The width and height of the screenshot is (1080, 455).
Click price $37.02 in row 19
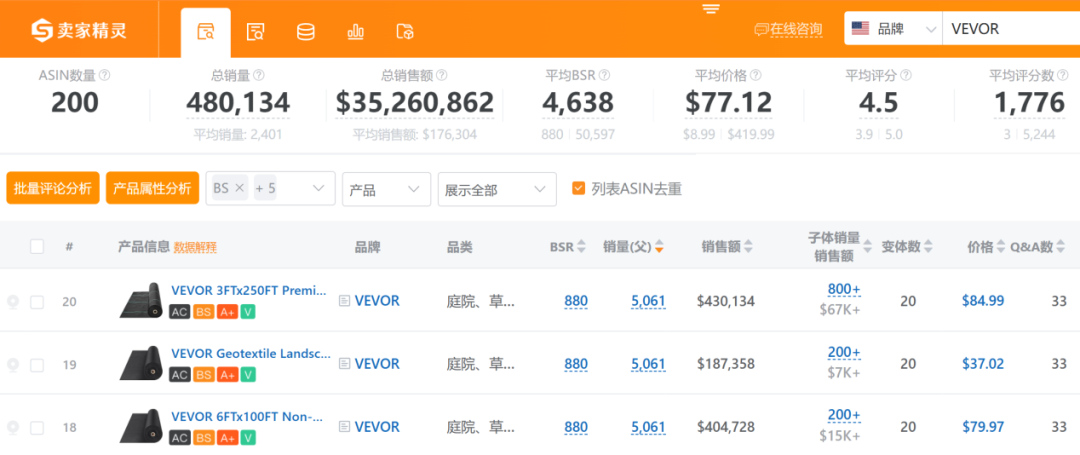pyautogui.click(x=983, y=364)
